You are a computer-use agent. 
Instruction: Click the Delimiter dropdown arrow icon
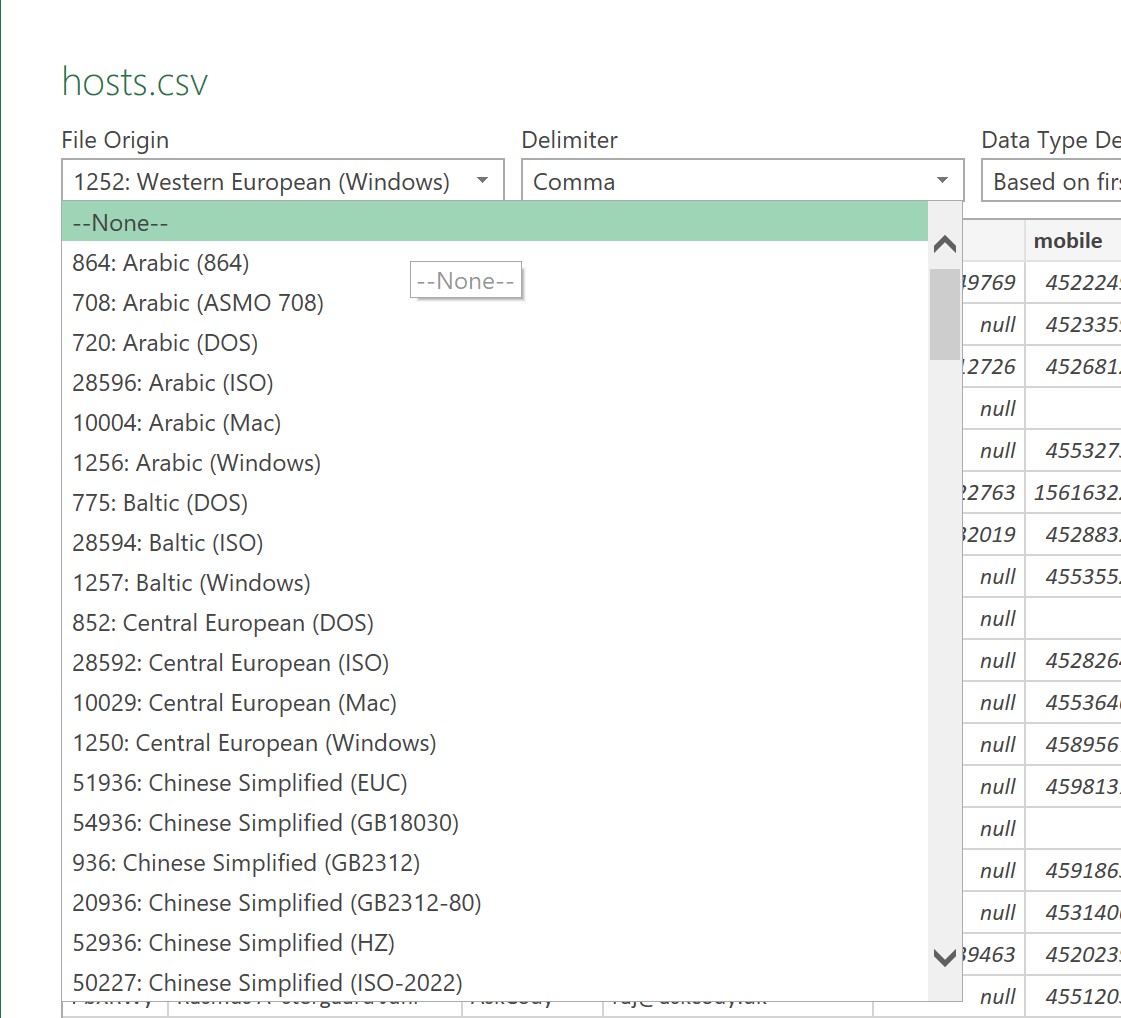pos(941,181)
